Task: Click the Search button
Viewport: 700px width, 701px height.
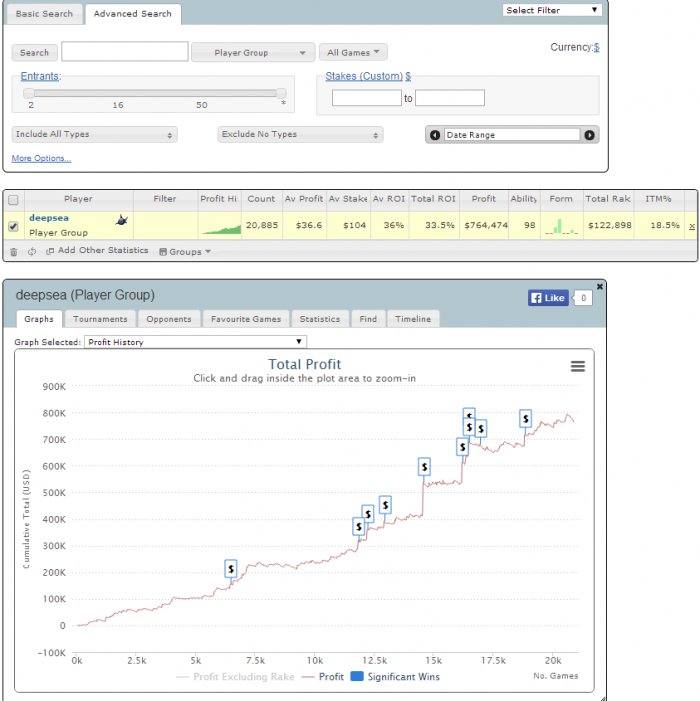Action: tap(34, 53)
